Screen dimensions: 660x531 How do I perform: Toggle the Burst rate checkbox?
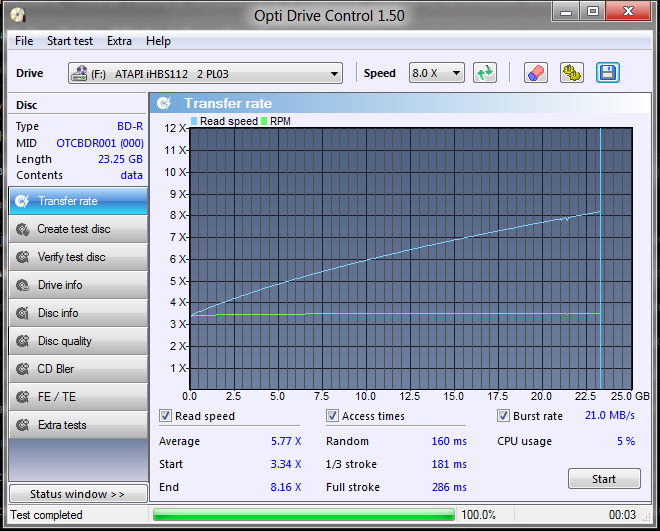[x=503, y=416]
